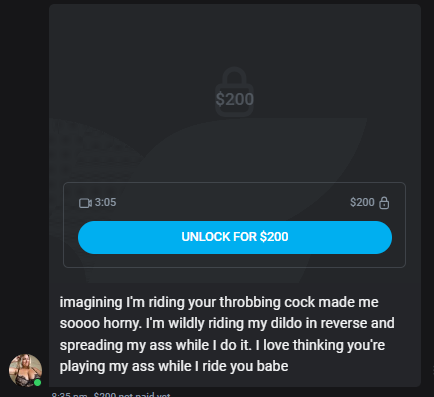The image size is (434, 397).
Task: Click the message line starting with 'imagining'
Action: pyautogui.click(x=219, y=302)
